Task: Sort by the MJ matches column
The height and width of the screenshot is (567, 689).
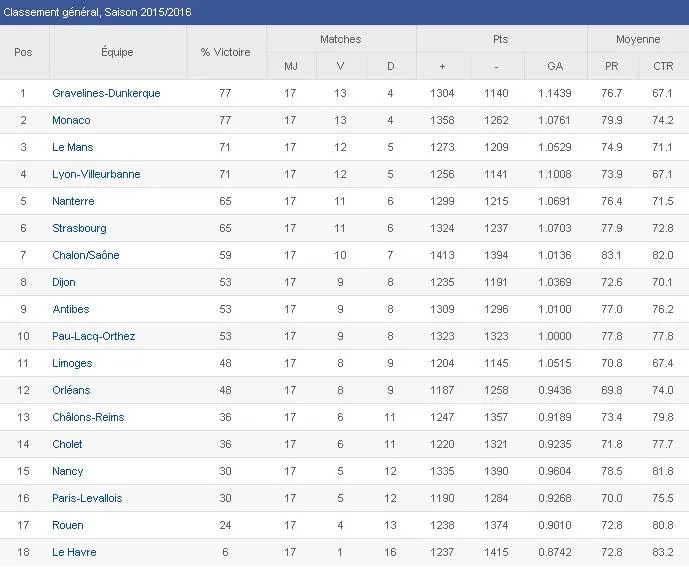Action: [x=290, y=66]
